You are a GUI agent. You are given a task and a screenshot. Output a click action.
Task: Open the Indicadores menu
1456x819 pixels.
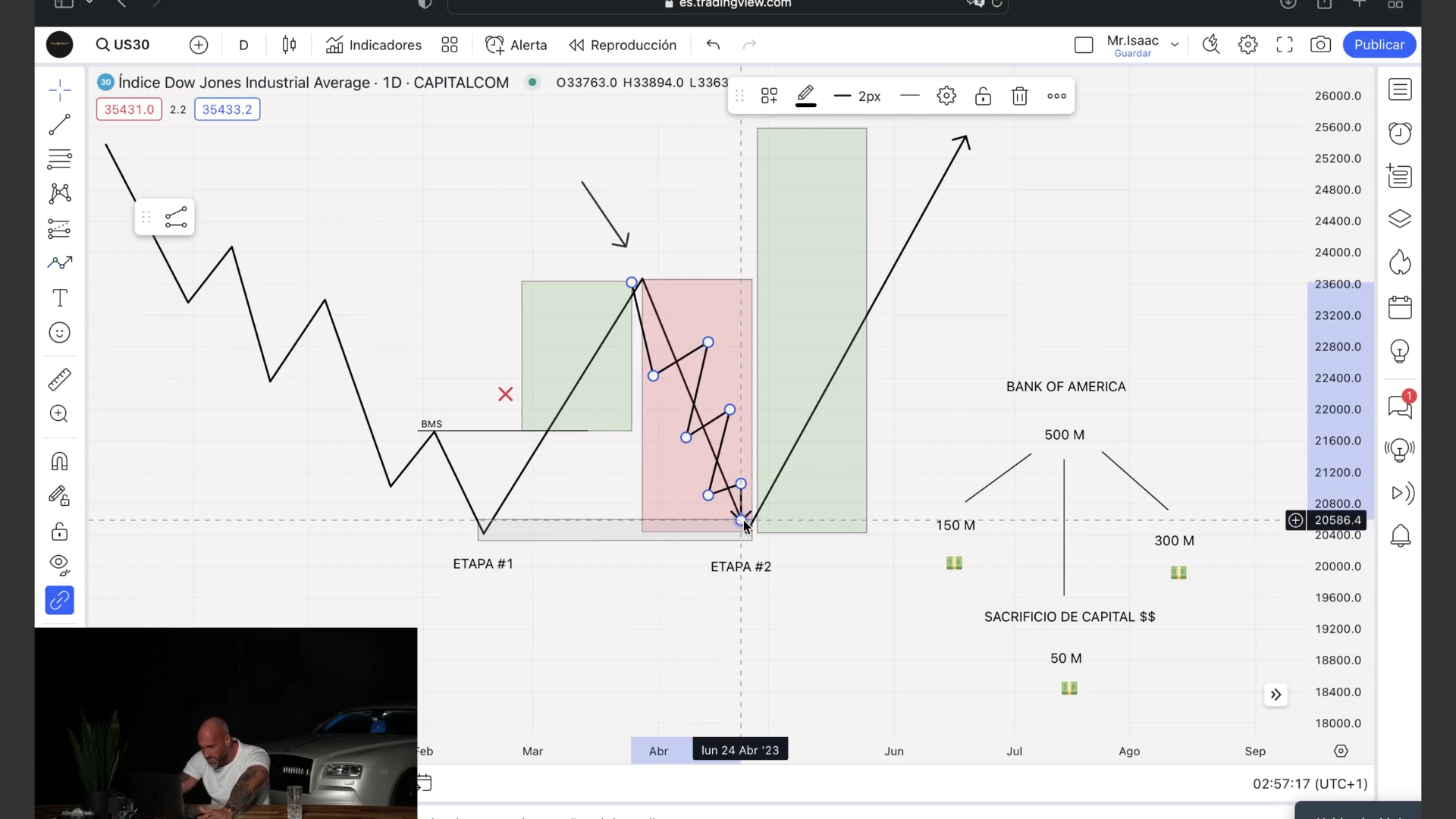click(x=374, y=45)
